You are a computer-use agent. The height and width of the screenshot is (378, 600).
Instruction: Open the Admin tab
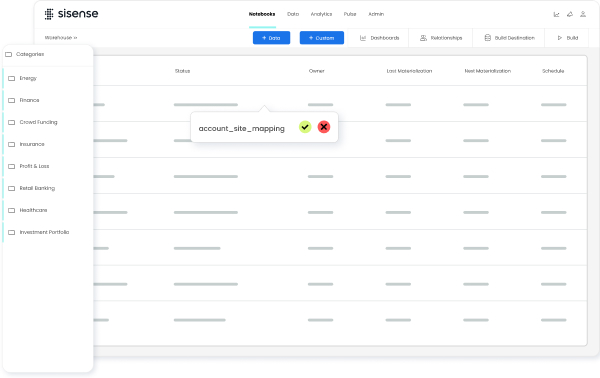tap(376, 14)
